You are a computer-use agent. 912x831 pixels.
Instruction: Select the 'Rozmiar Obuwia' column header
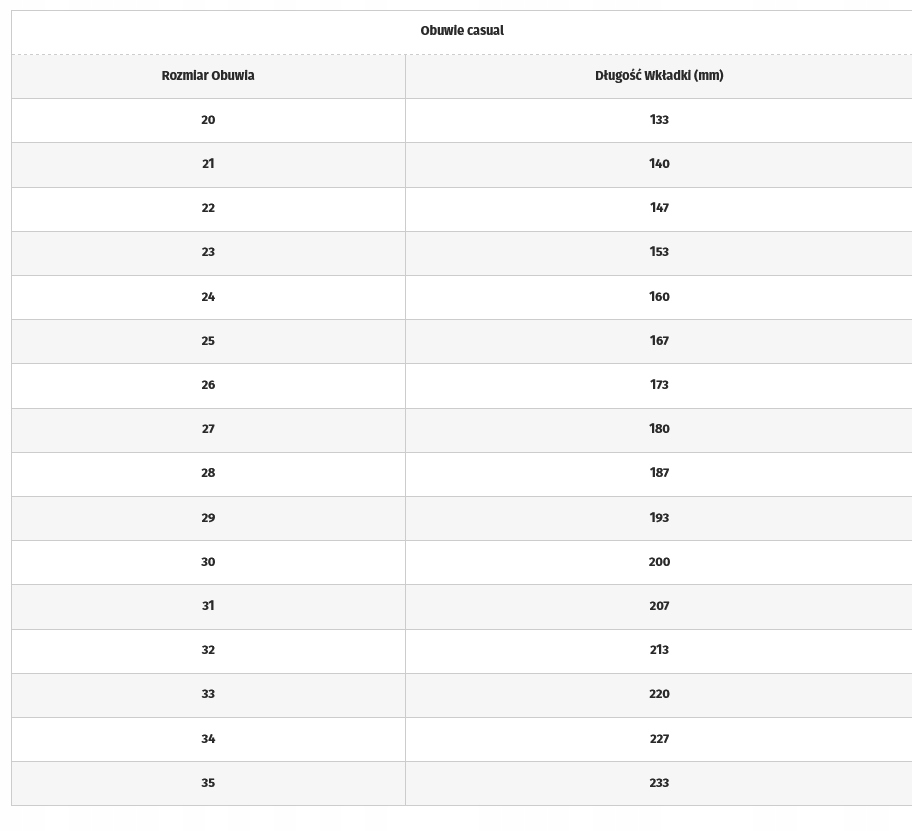coord(208,76)
